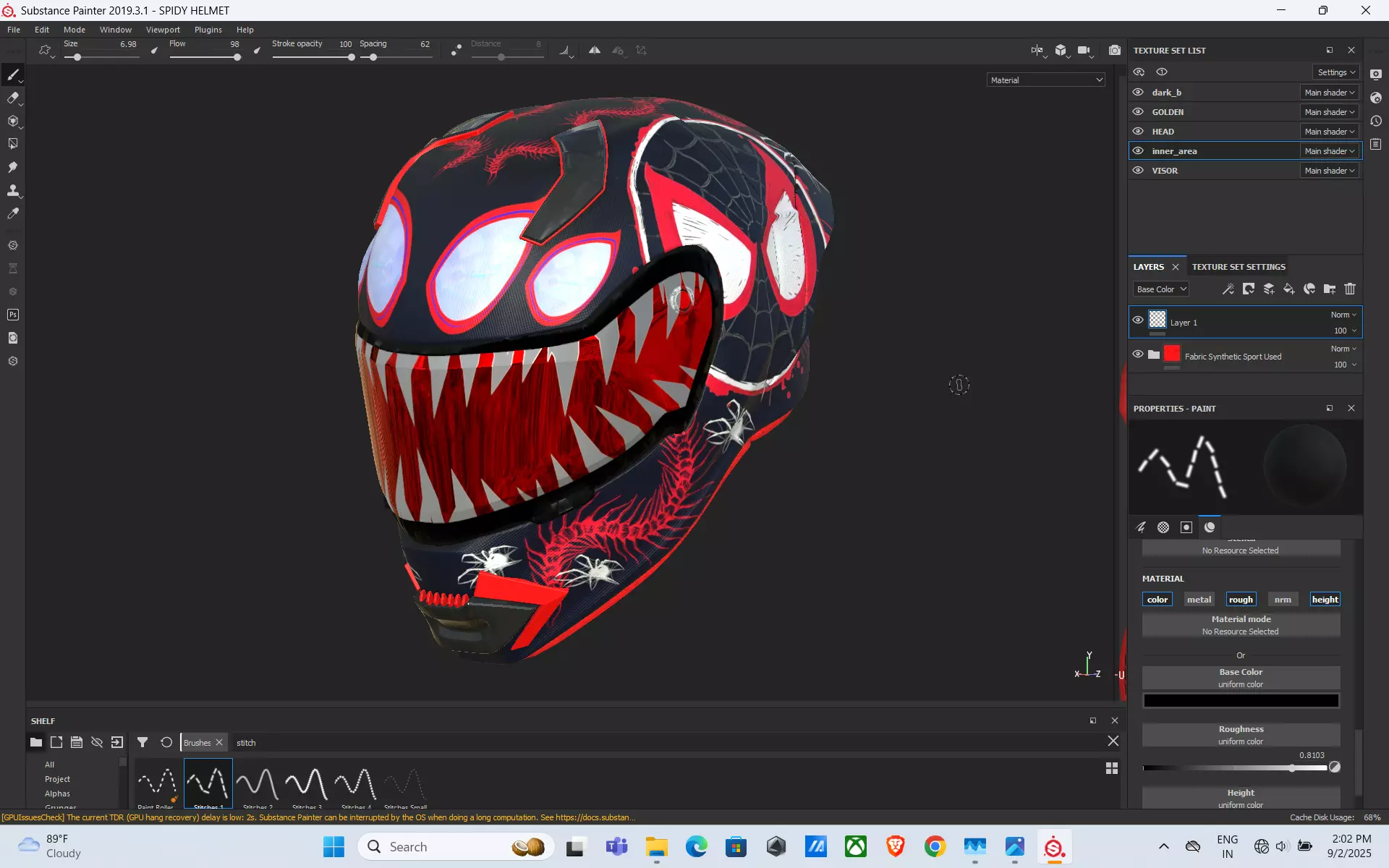Open GOLDEN Main shader dropdown
Screen dimensions: 1389x868
click(1329, 112)
